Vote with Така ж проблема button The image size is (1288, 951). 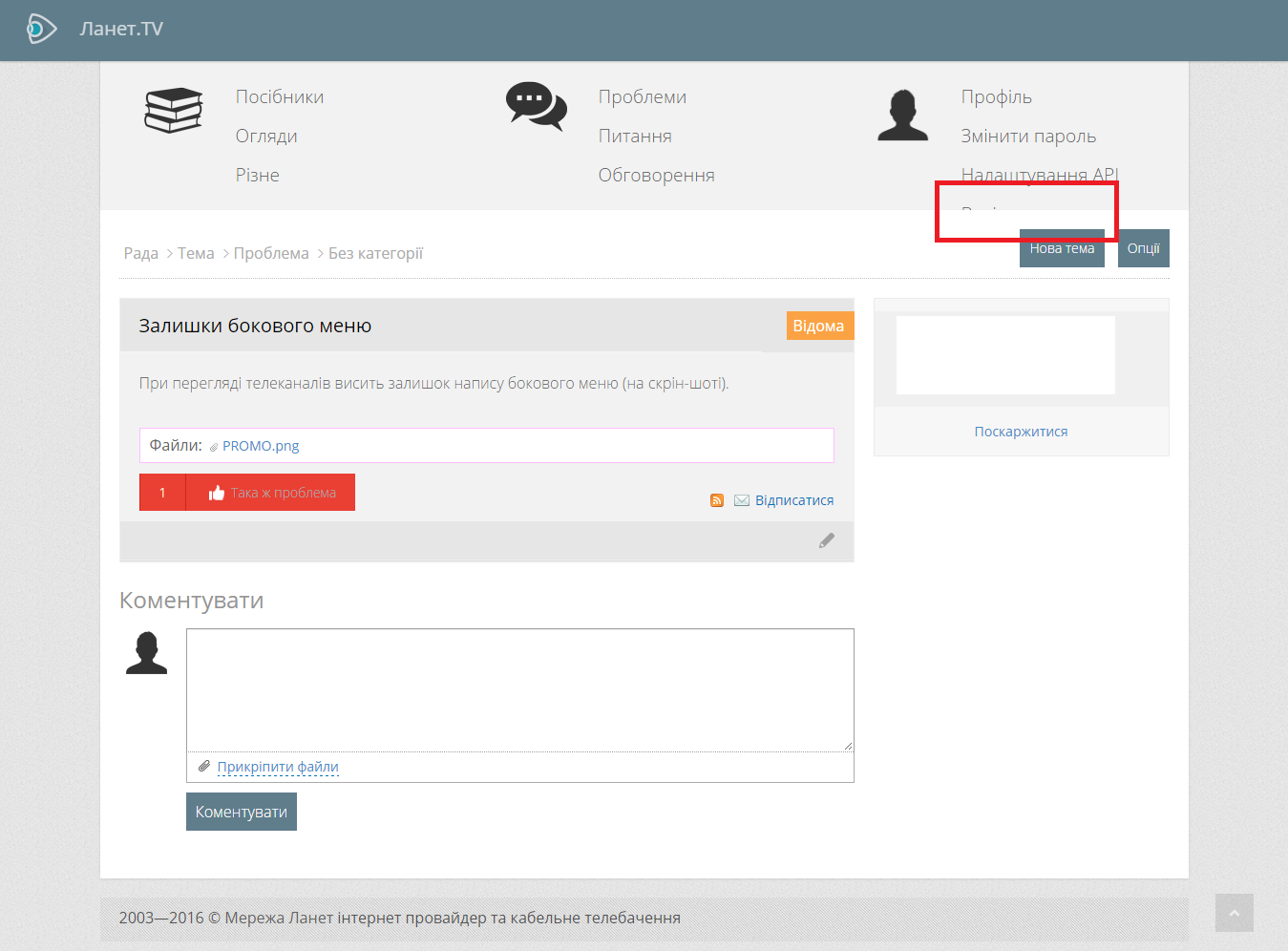270,493
